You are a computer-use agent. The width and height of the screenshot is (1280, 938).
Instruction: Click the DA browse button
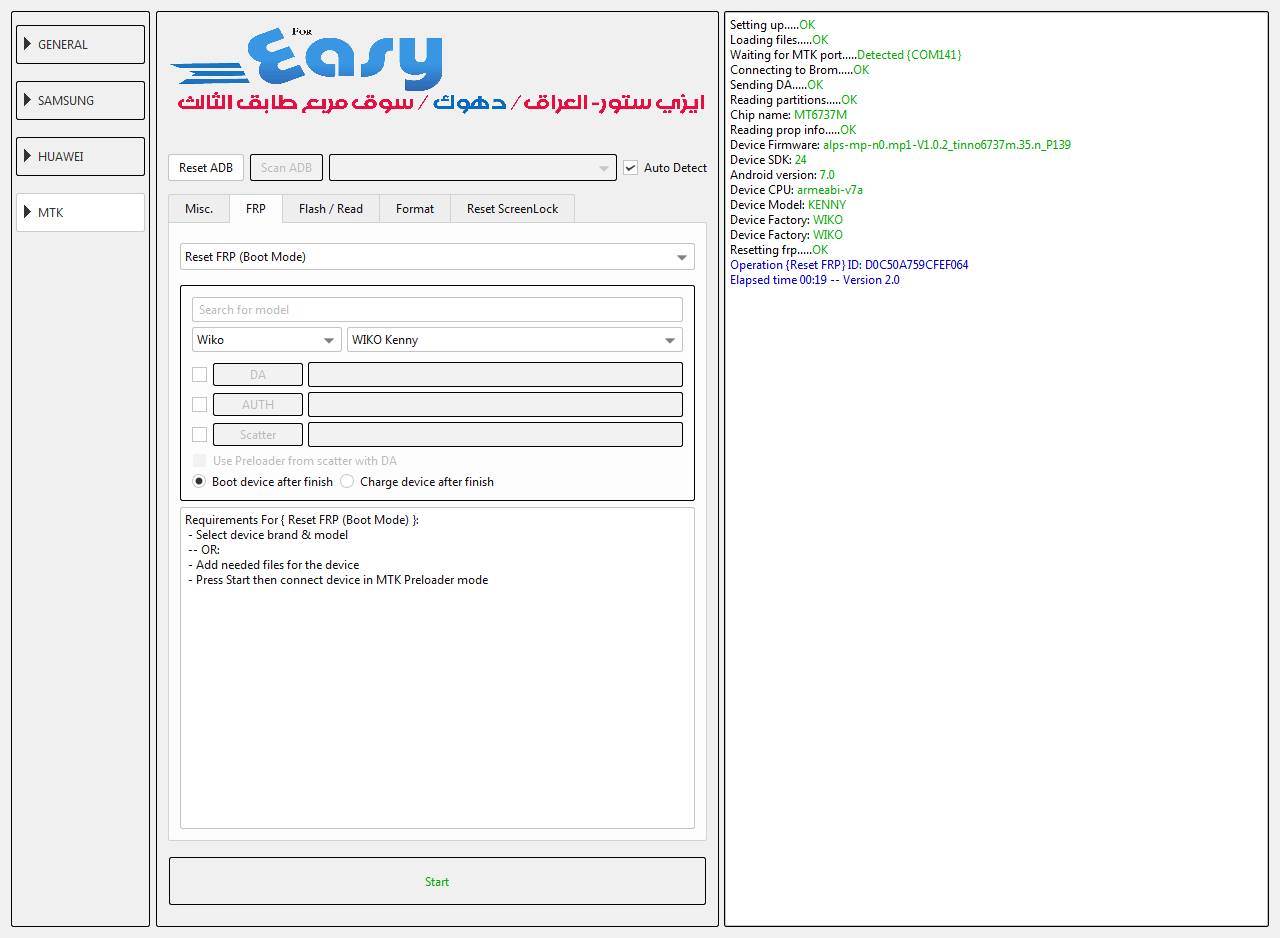click(x=258, y=375)
